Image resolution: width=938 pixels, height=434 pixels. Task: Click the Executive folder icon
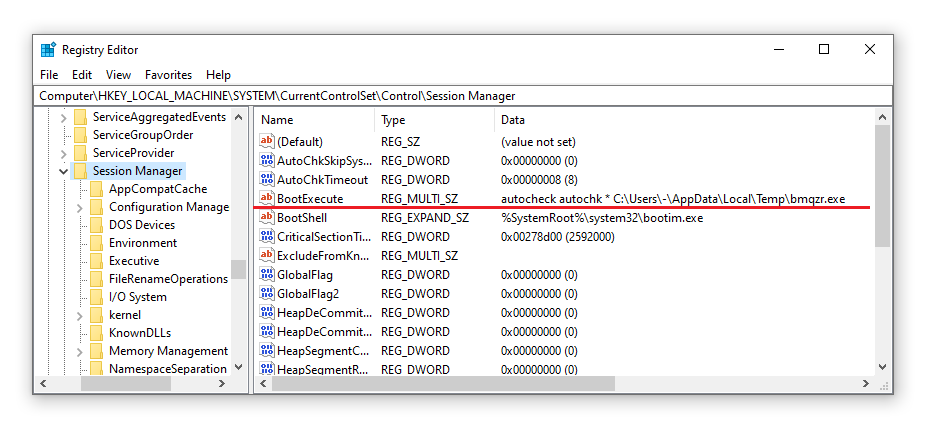(96, 261)
